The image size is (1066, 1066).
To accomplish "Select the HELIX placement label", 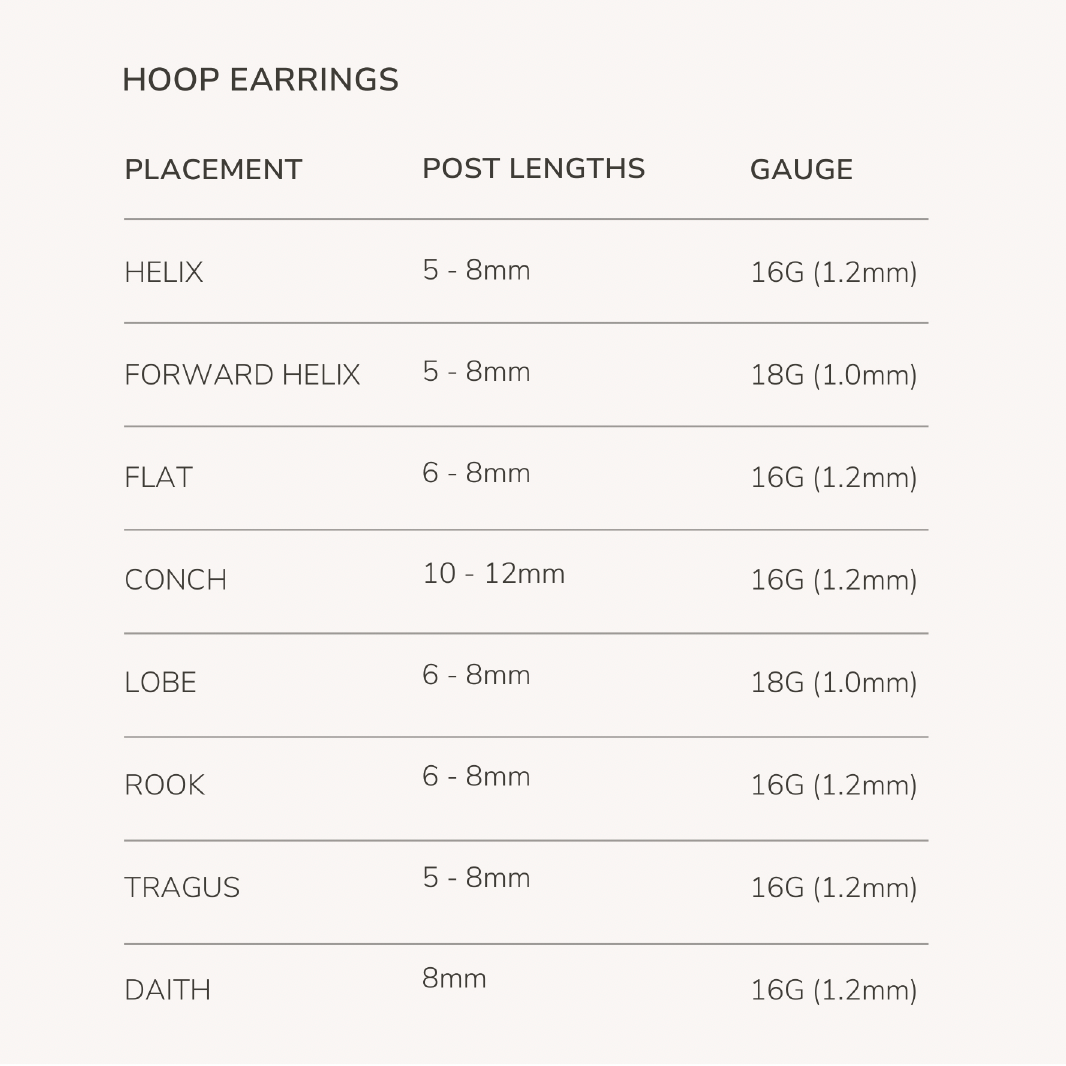I will tap(164, 272).
